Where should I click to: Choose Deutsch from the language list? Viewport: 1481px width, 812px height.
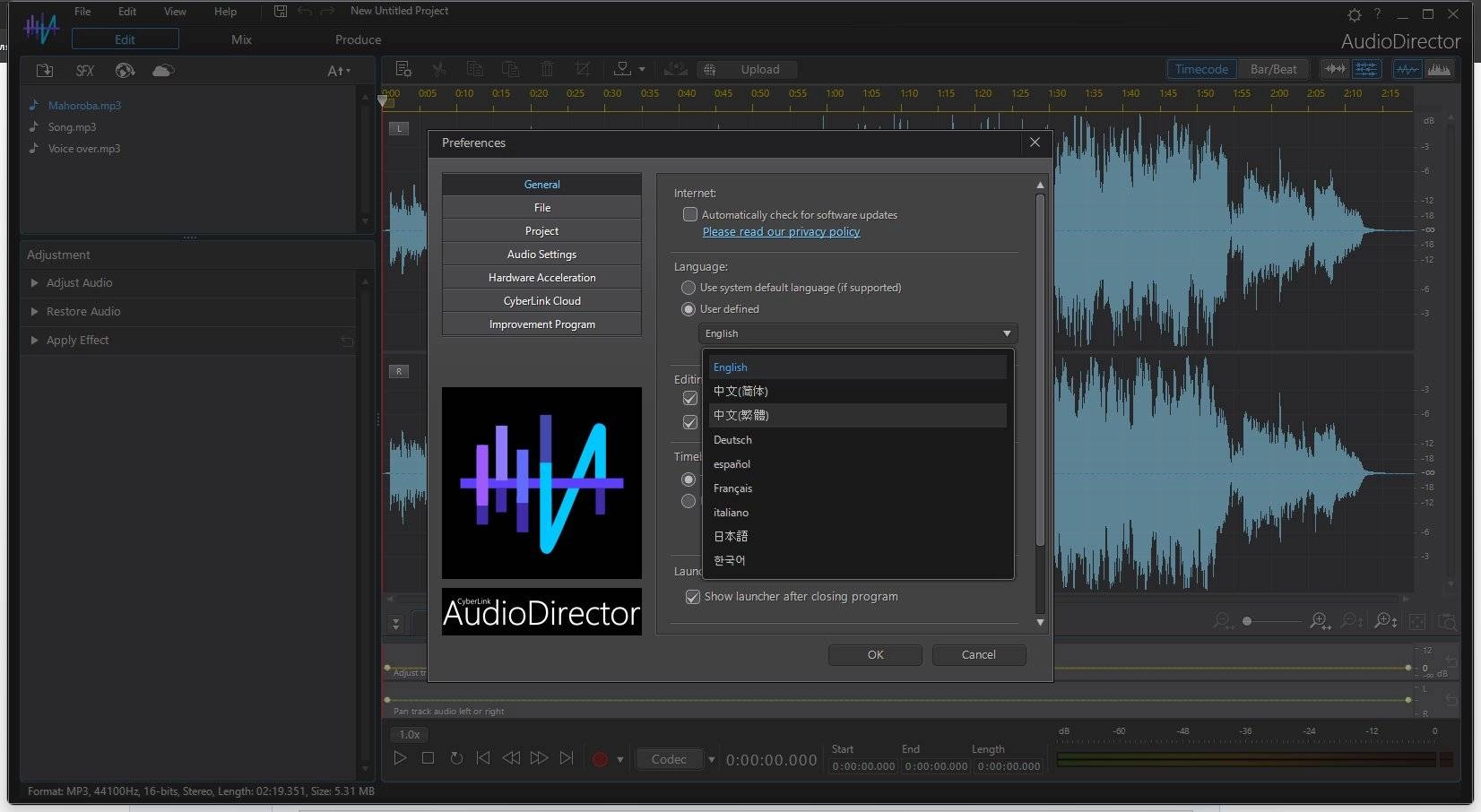pyautogui.click(x=858, y=440)
